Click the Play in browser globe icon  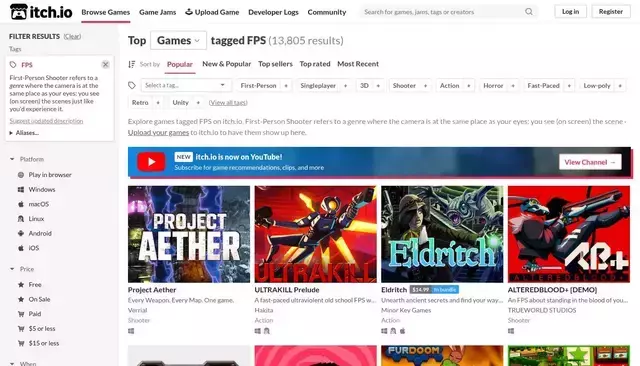21,175
